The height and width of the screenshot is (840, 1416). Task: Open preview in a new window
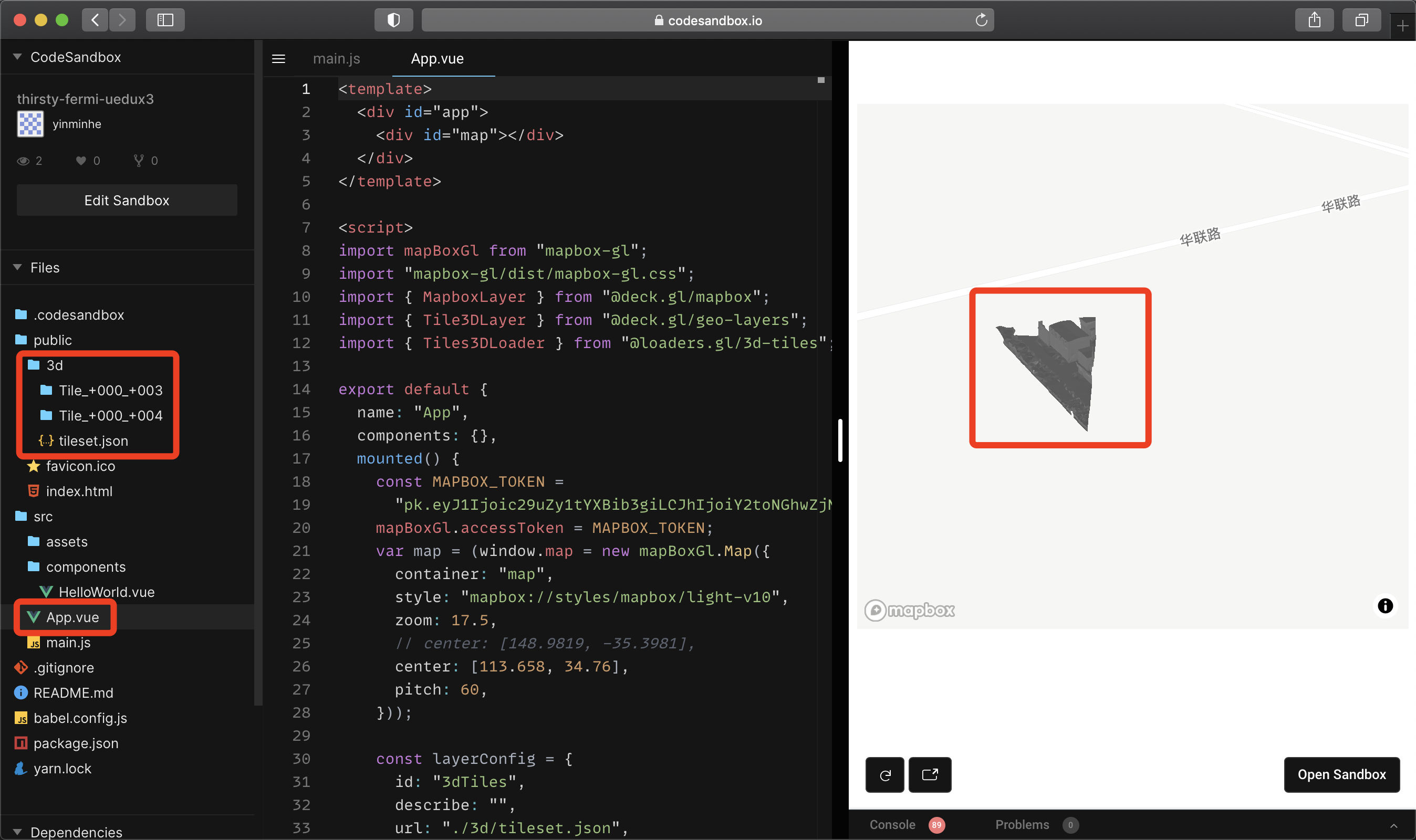coord(930,774)
